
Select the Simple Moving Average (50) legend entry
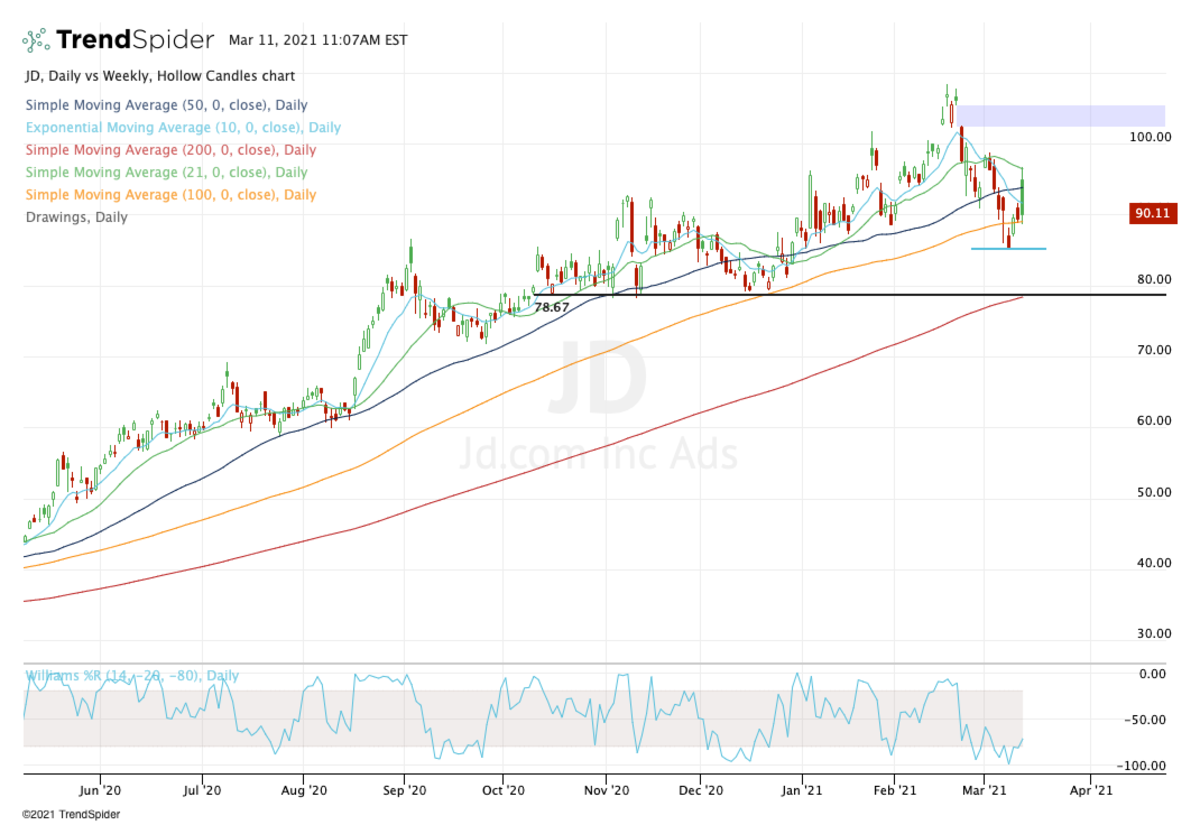coord(166,105)
